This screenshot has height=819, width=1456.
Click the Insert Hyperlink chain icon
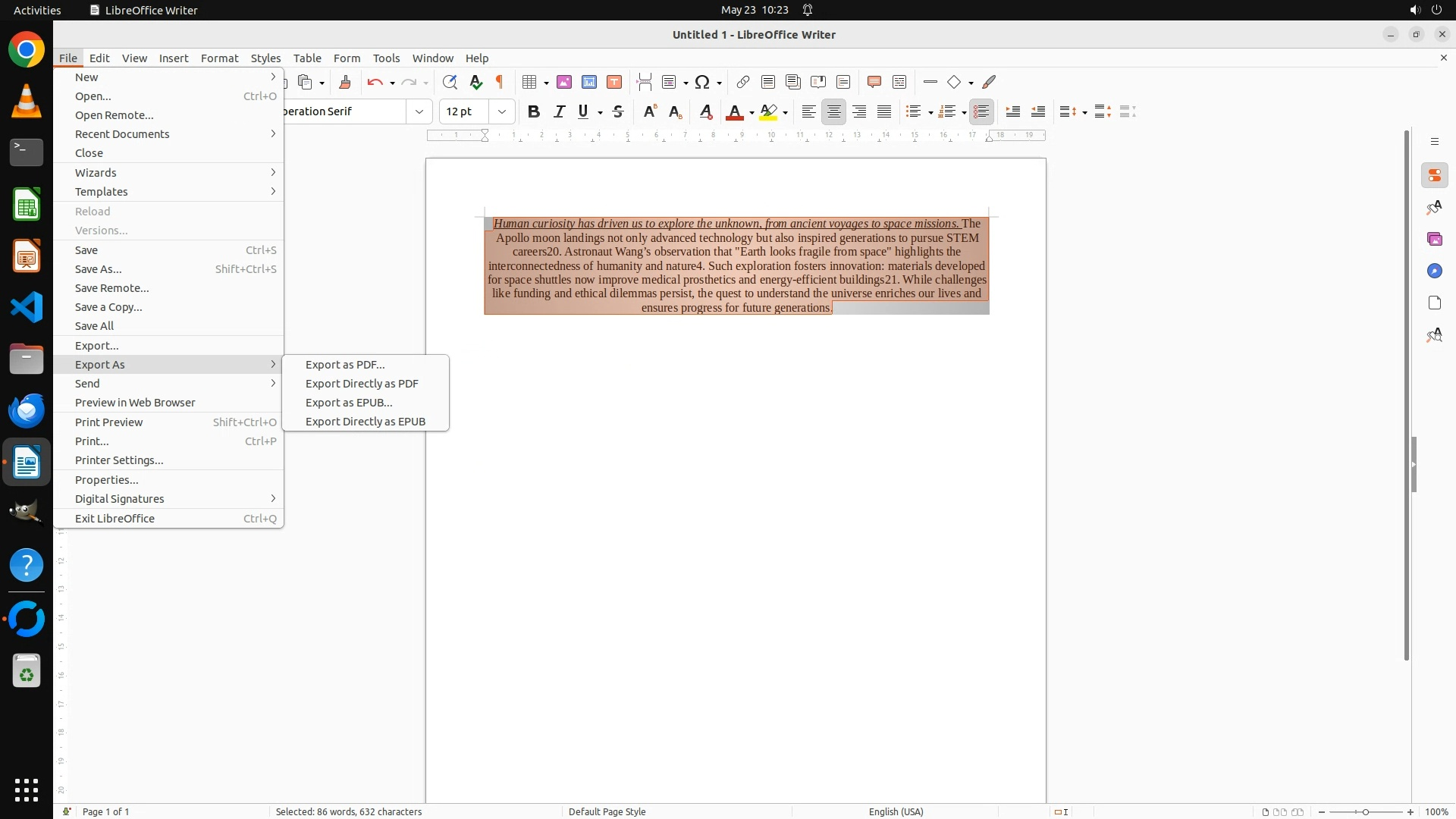tap(743, 82)
